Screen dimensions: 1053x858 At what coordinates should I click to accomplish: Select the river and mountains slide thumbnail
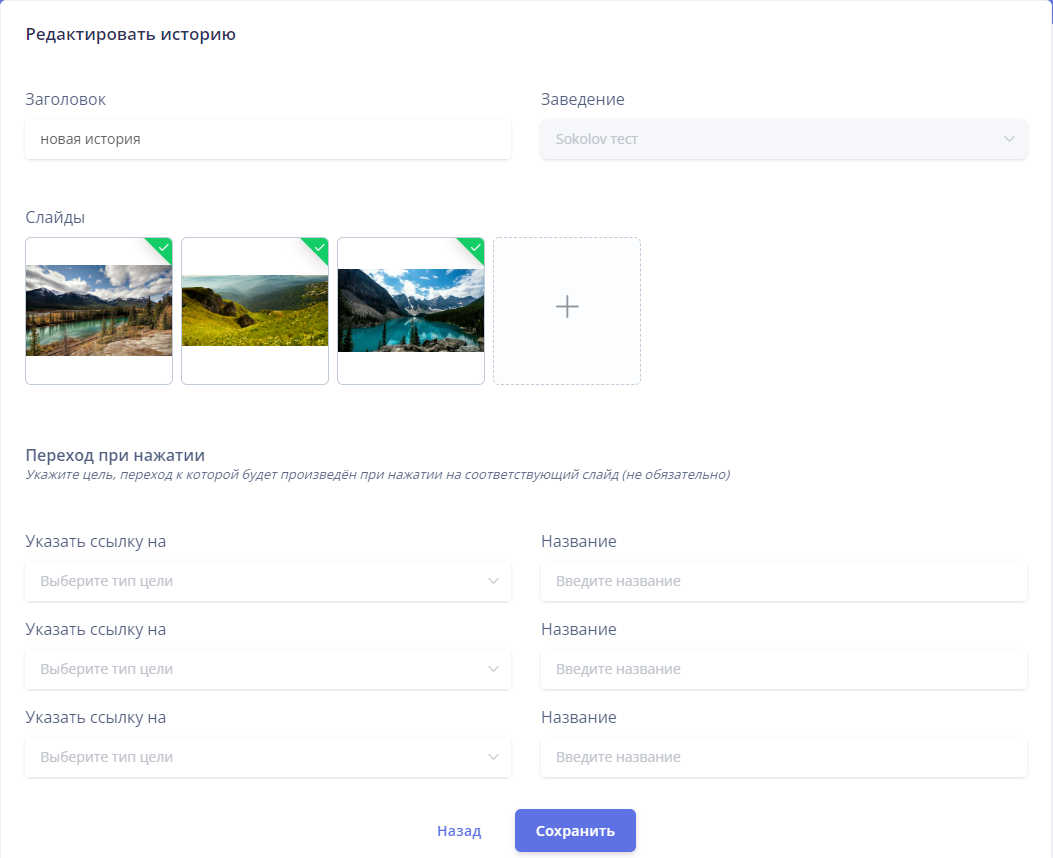[x=99, y=311]
